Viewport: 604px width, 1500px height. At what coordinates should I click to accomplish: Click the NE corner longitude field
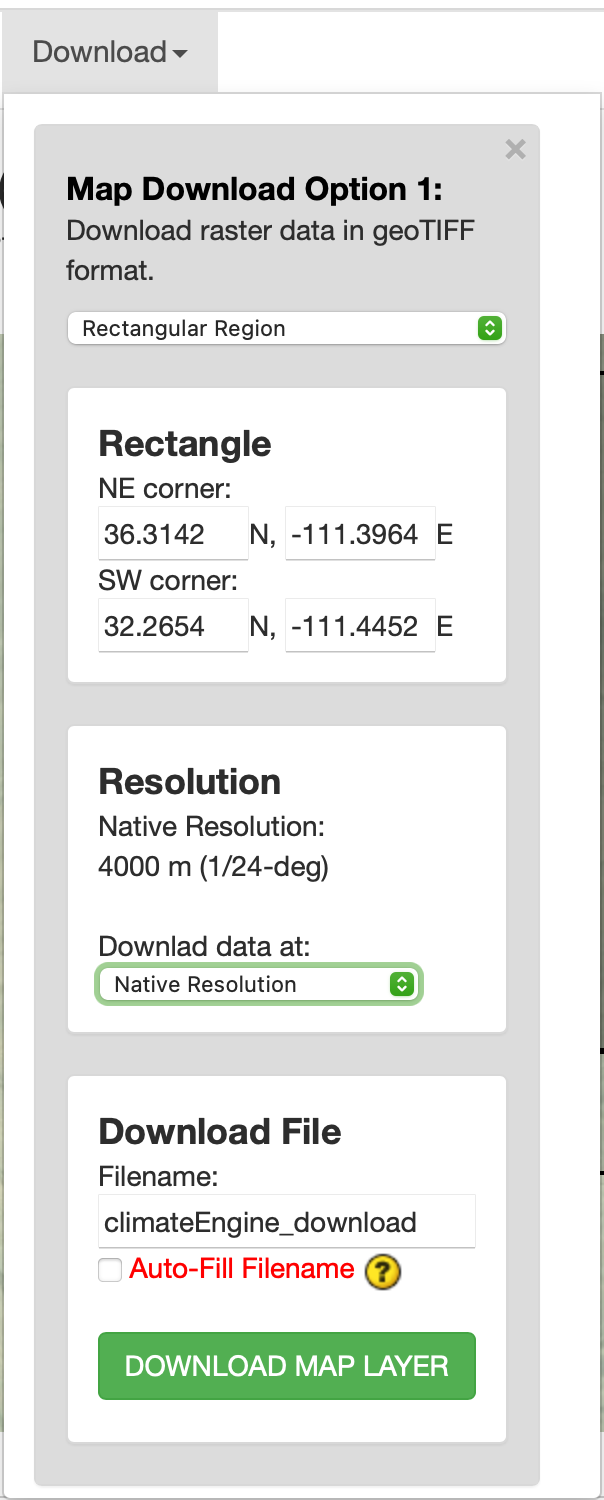[x=359, y=534]
